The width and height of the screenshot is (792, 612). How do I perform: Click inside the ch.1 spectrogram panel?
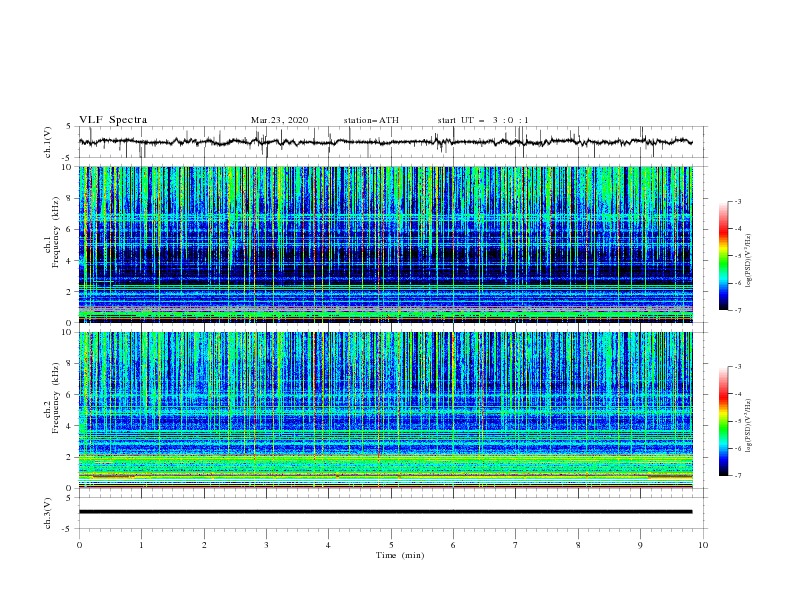tap(385, 244)
